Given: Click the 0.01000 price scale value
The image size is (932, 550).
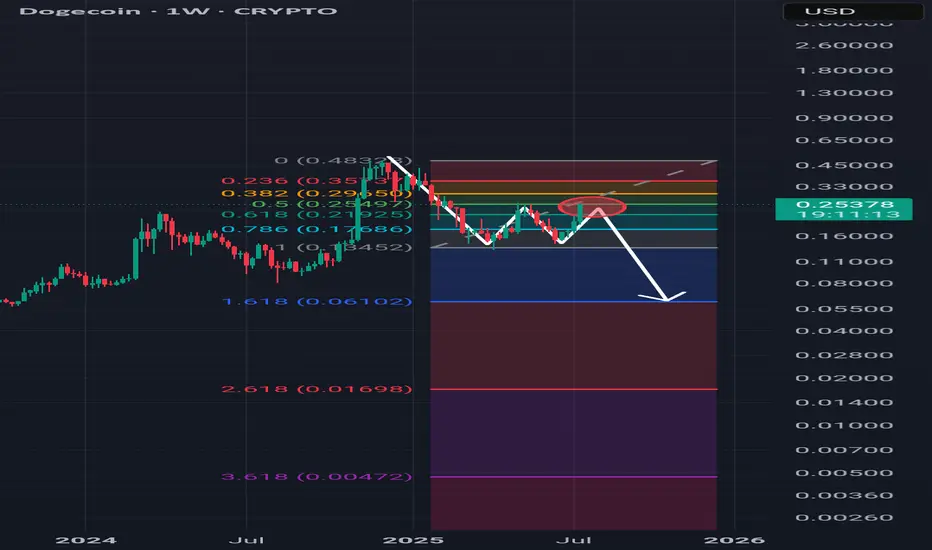Looking at the screenshot, I should click(x=844, y=426).
